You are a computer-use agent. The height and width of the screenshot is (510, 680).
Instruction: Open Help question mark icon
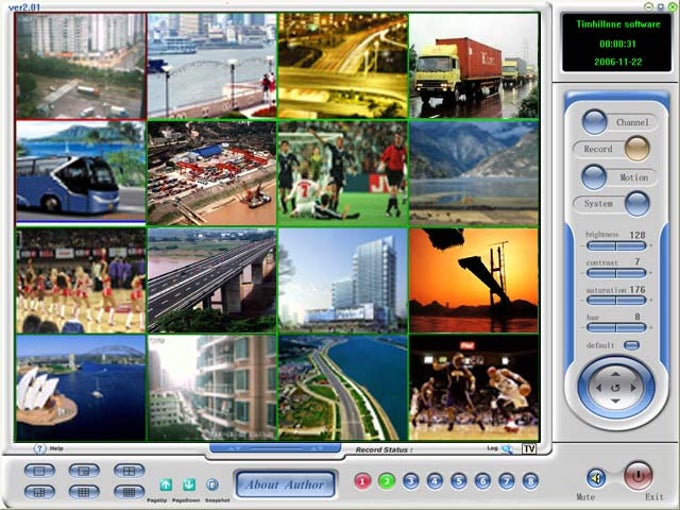click(39, 448)
